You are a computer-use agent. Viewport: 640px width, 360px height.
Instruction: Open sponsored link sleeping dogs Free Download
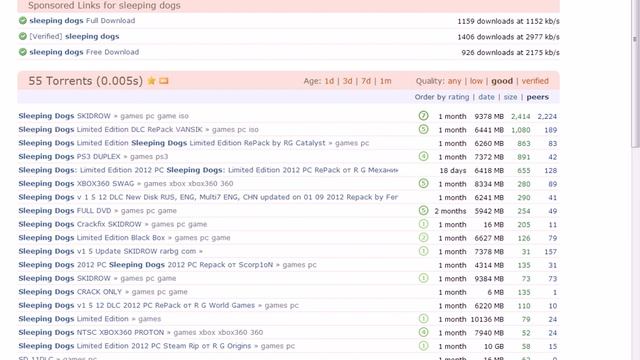tap(84, 52)
